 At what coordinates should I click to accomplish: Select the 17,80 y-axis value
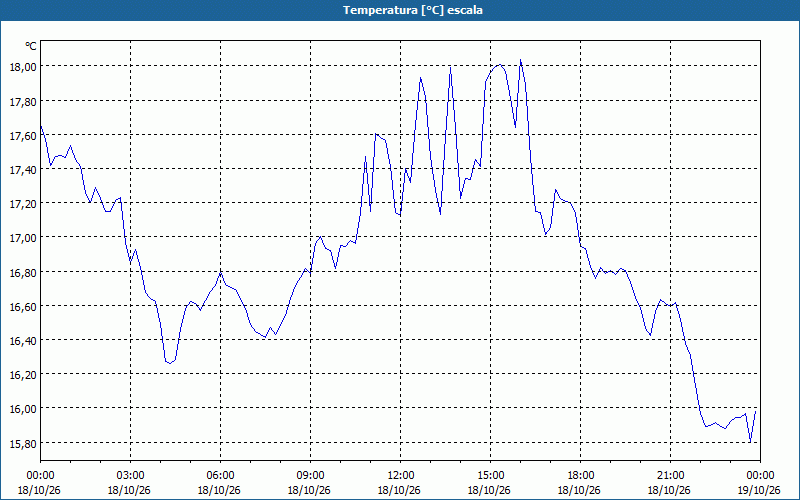pyautogui.click(x=23, y=101)
